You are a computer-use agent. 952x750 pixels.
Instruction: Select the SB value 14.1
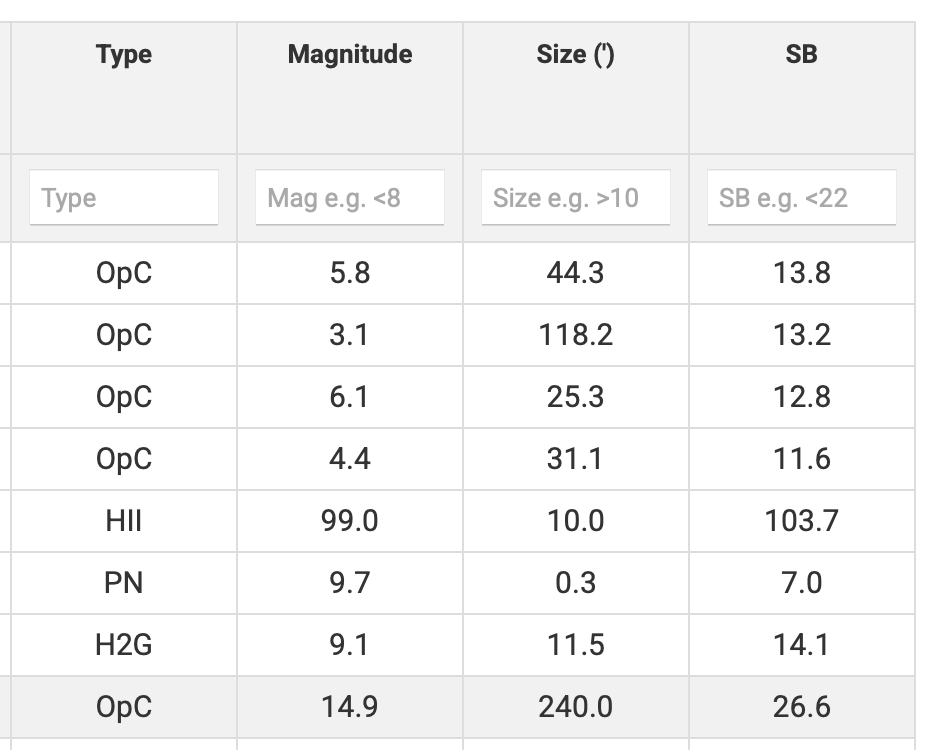coord(801,644)
